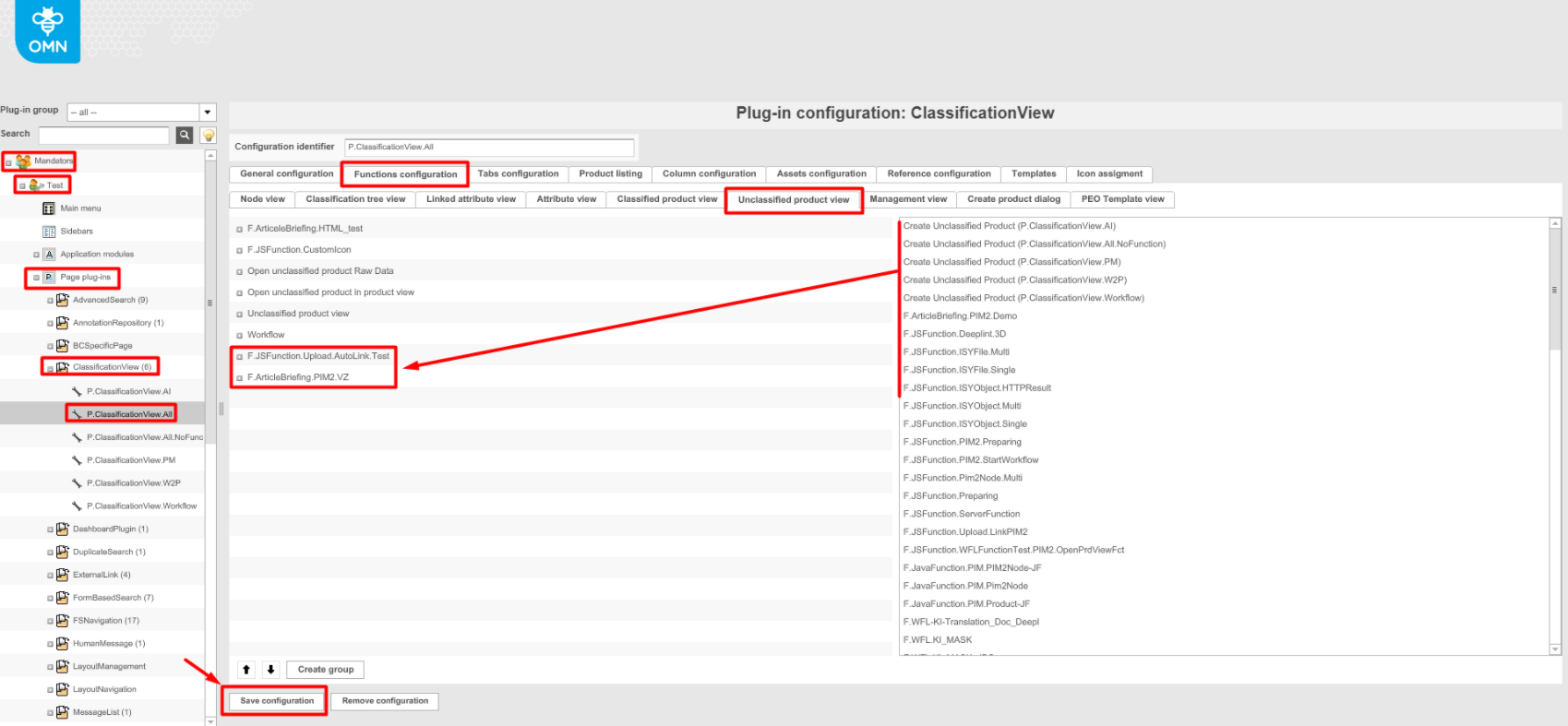Expand the F.JSFunction.Upload.AutoLink.Test entry

click(239, 357)
